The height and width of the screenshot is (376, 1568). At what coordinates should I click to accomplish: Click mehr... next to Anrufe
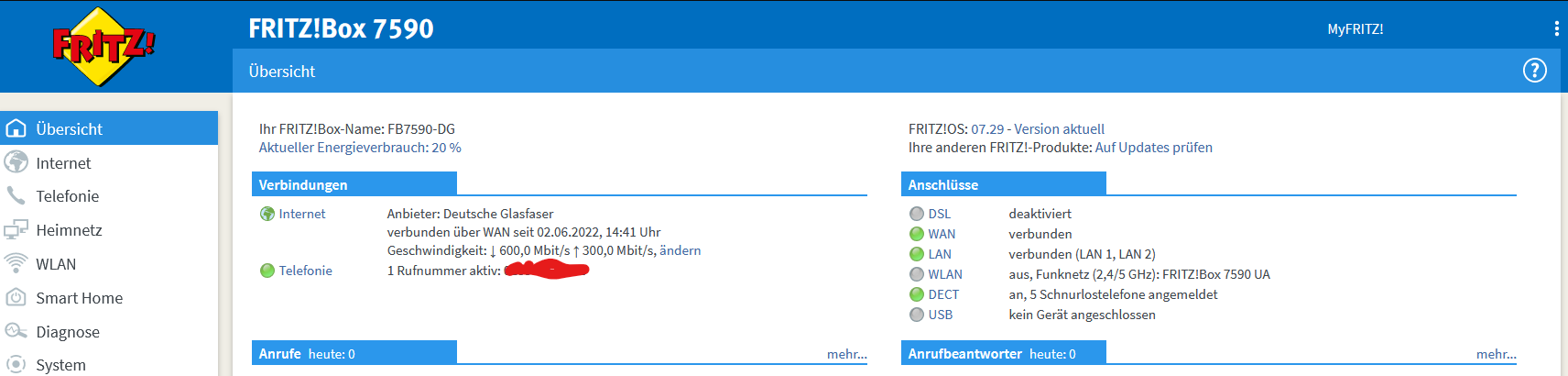coord(847,354)
